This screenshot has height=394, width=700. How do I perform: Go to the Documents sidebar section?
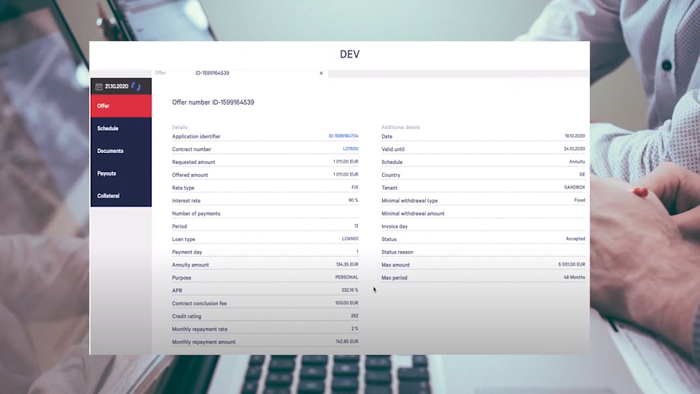click(x=121, y=151)
